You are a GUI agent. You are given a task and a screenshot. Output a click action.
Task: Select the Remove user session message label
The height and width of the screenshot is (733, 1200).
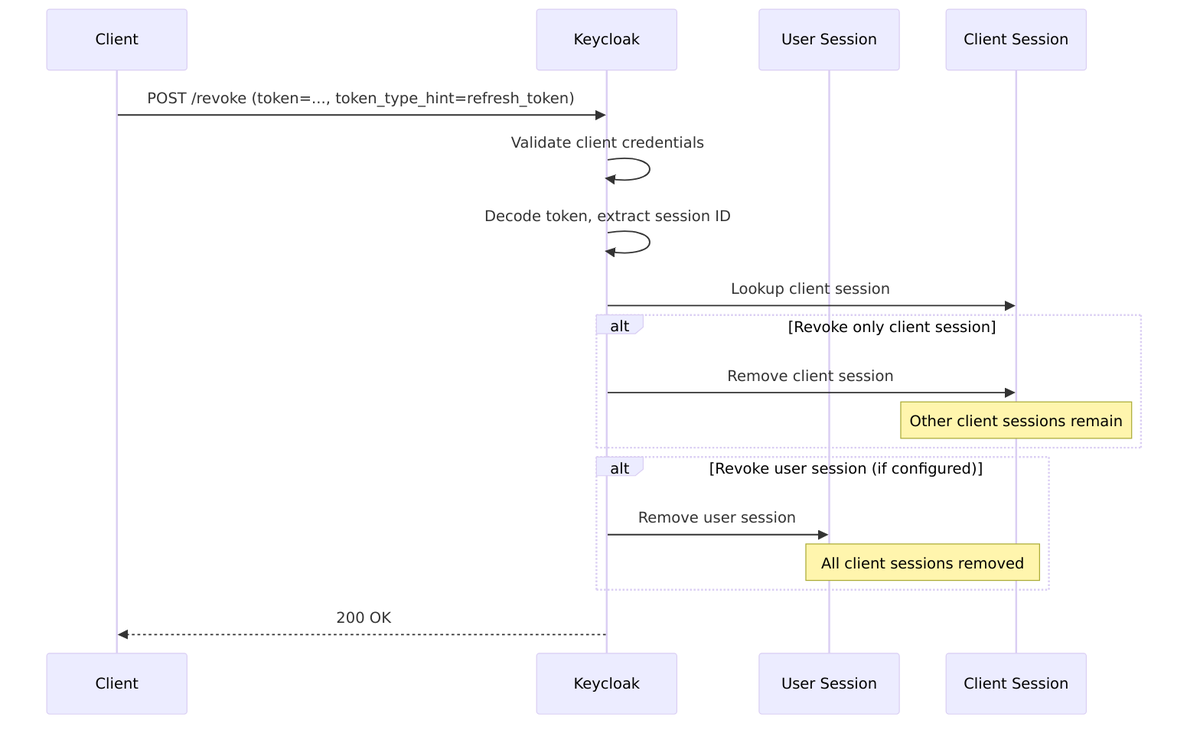[x=716, y=518]
